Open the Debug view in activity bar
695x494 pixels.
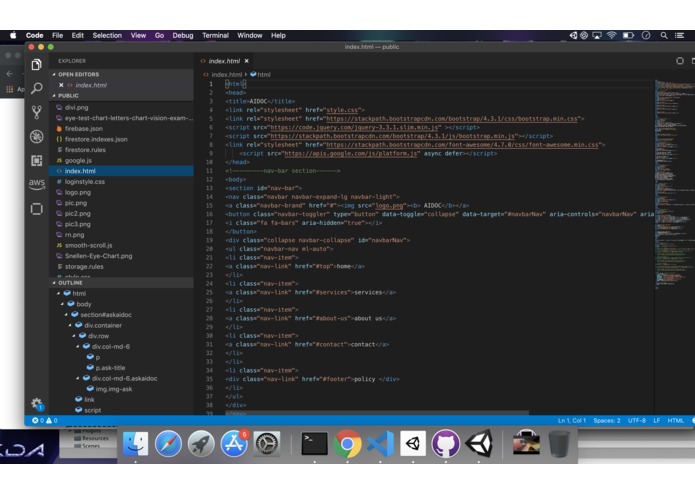[x=36, y=136]
